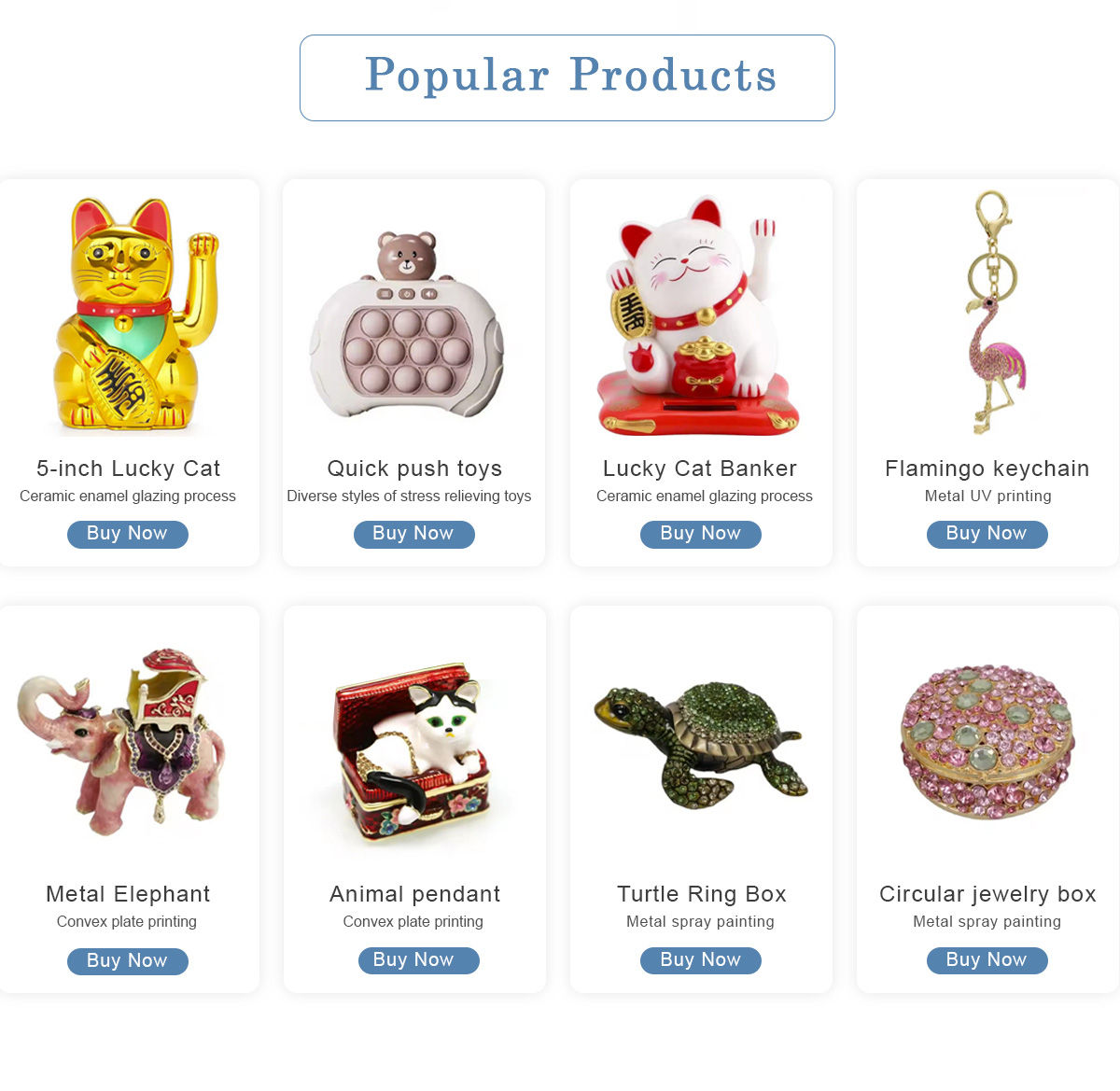
Task: Open the Quick push toys product image
Action: [x=407, y=325]
